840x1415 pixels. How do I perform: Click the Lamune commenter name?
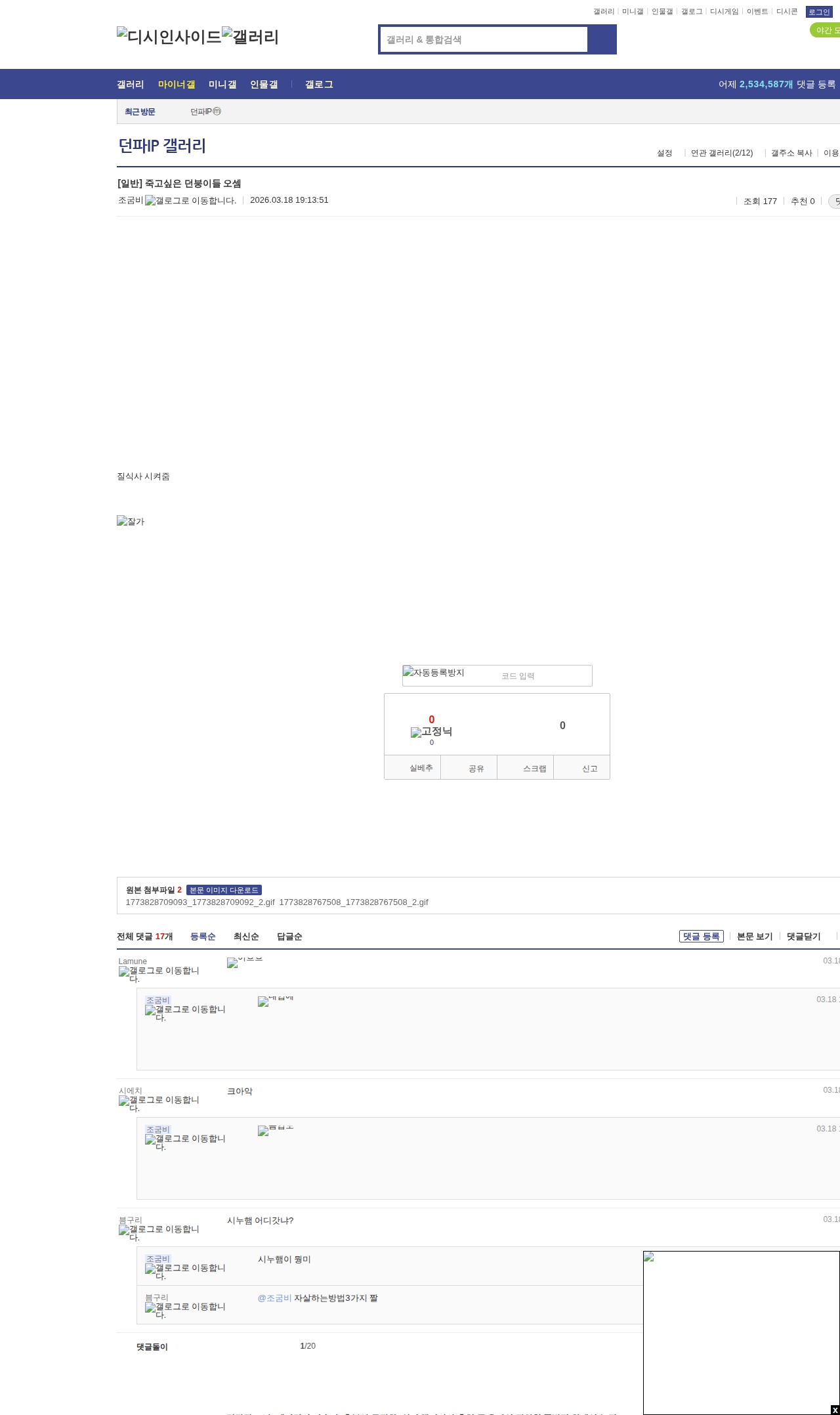point(133,961)
